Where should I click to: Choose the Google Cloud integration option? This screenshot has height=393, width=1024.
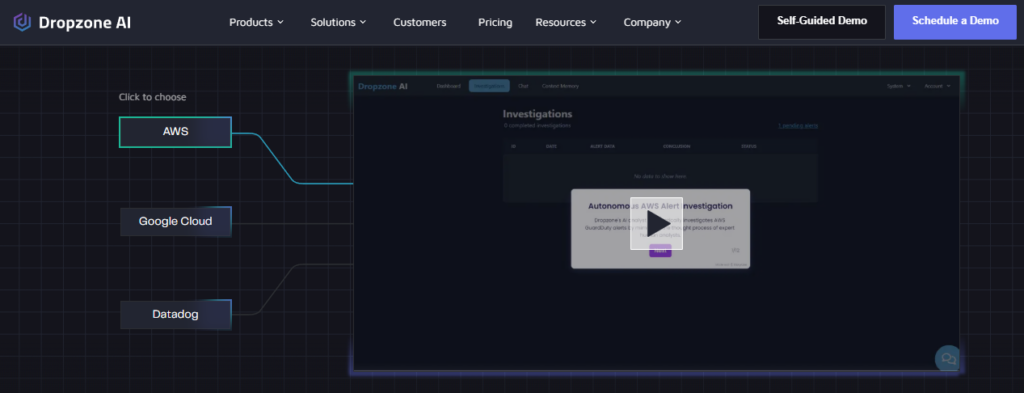[x=175, y=221]
